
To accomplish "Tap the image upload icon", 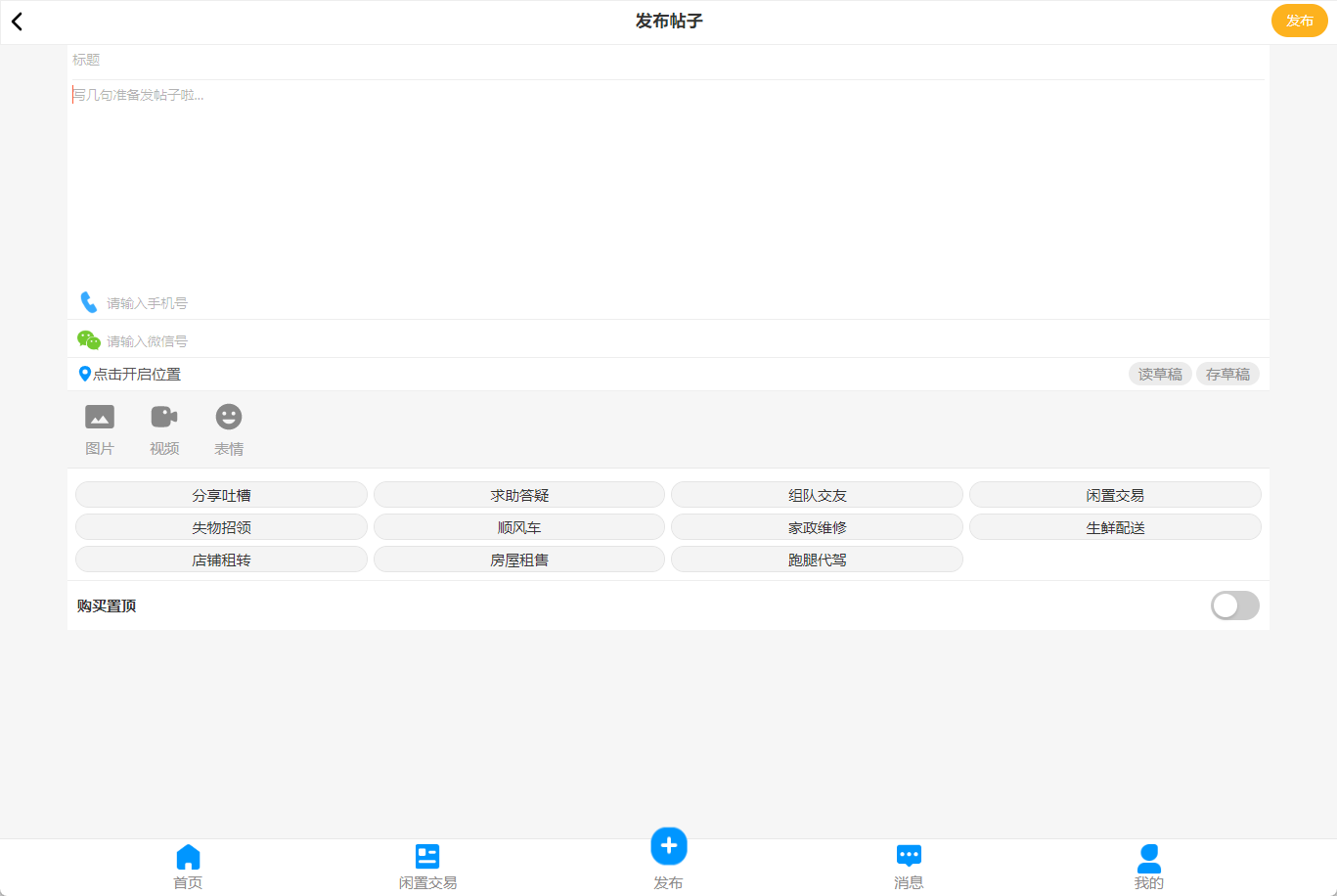I will (x=100, y=418).
